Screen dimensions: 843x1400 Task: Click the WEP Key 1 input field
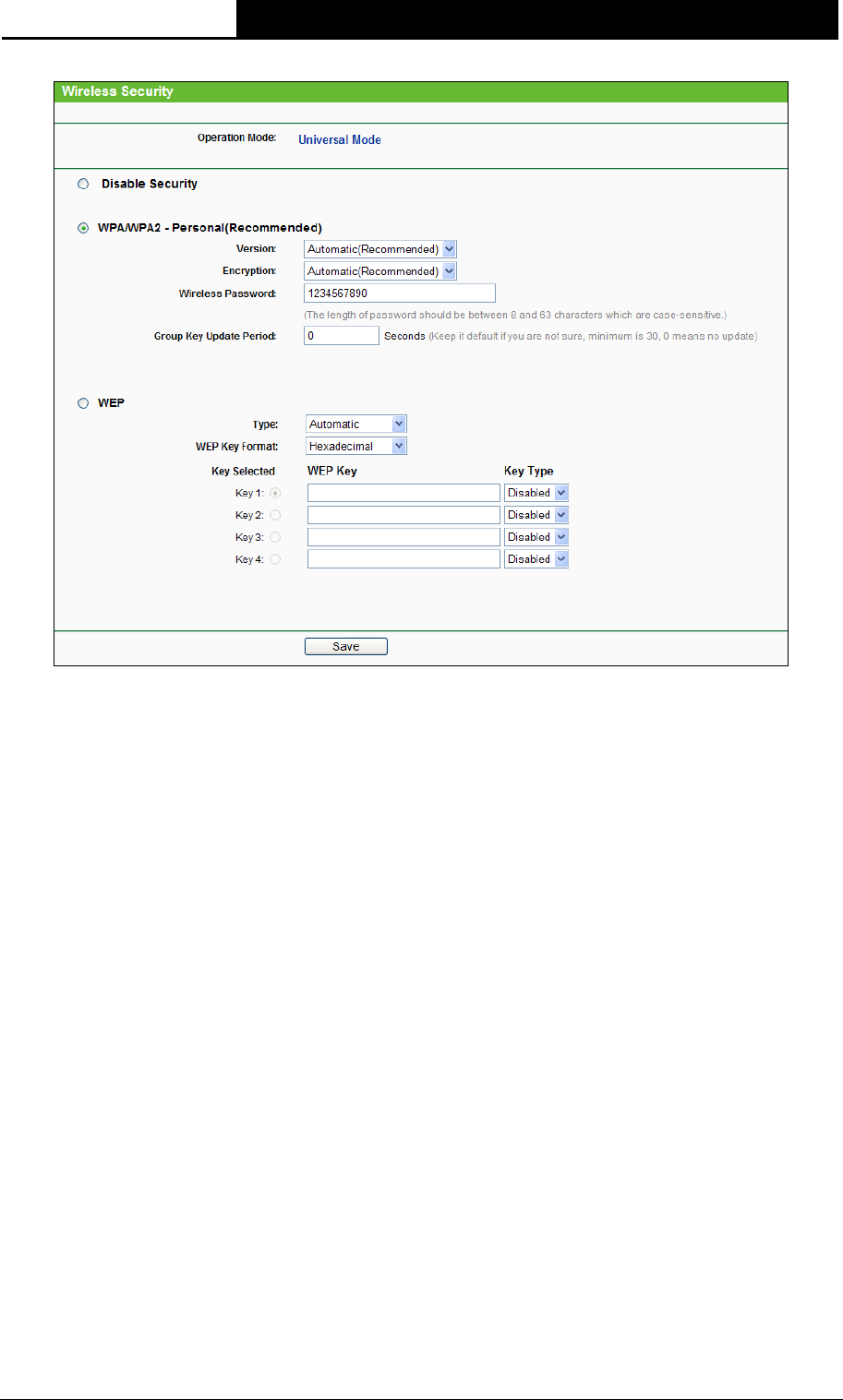403,493
